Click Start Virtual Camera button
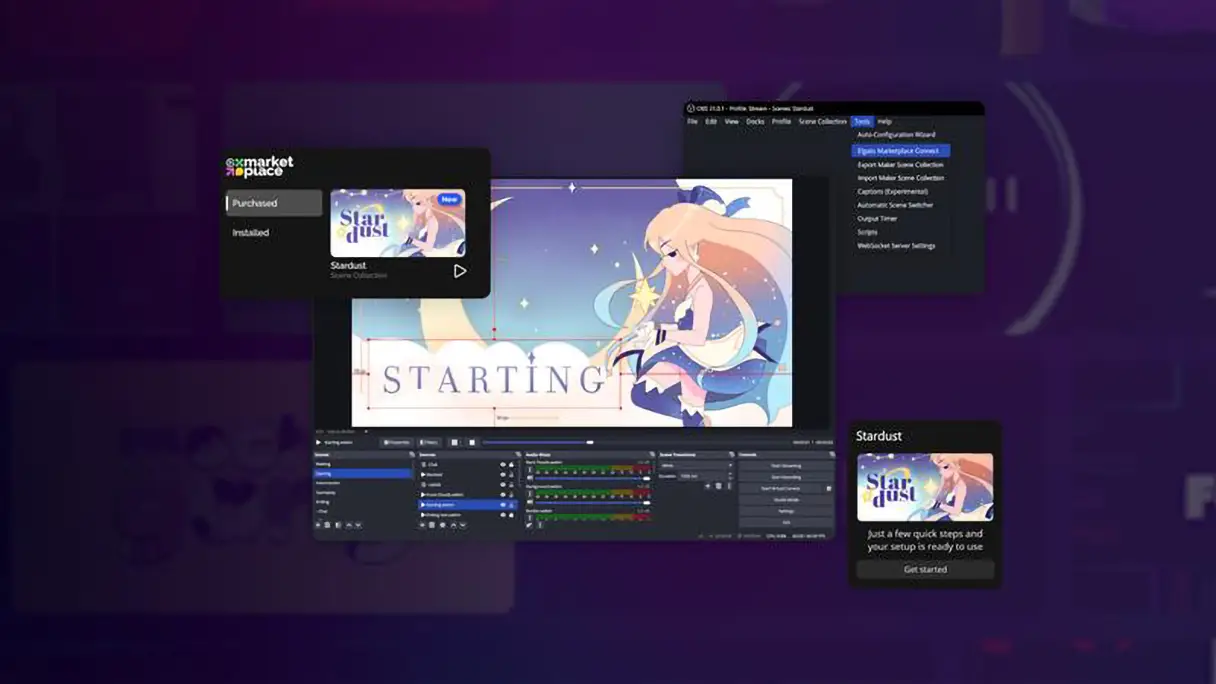The height and width of the screenshot is (684, 1216). click(x=781, y=488)
